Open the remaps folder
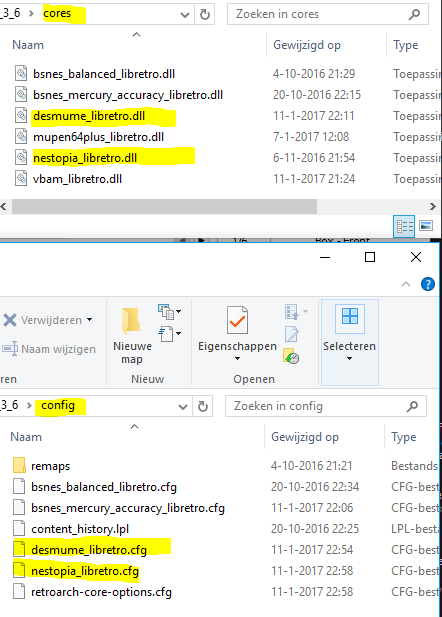The image size is (442, 617). pyautogui.click(x=50, y=466)
